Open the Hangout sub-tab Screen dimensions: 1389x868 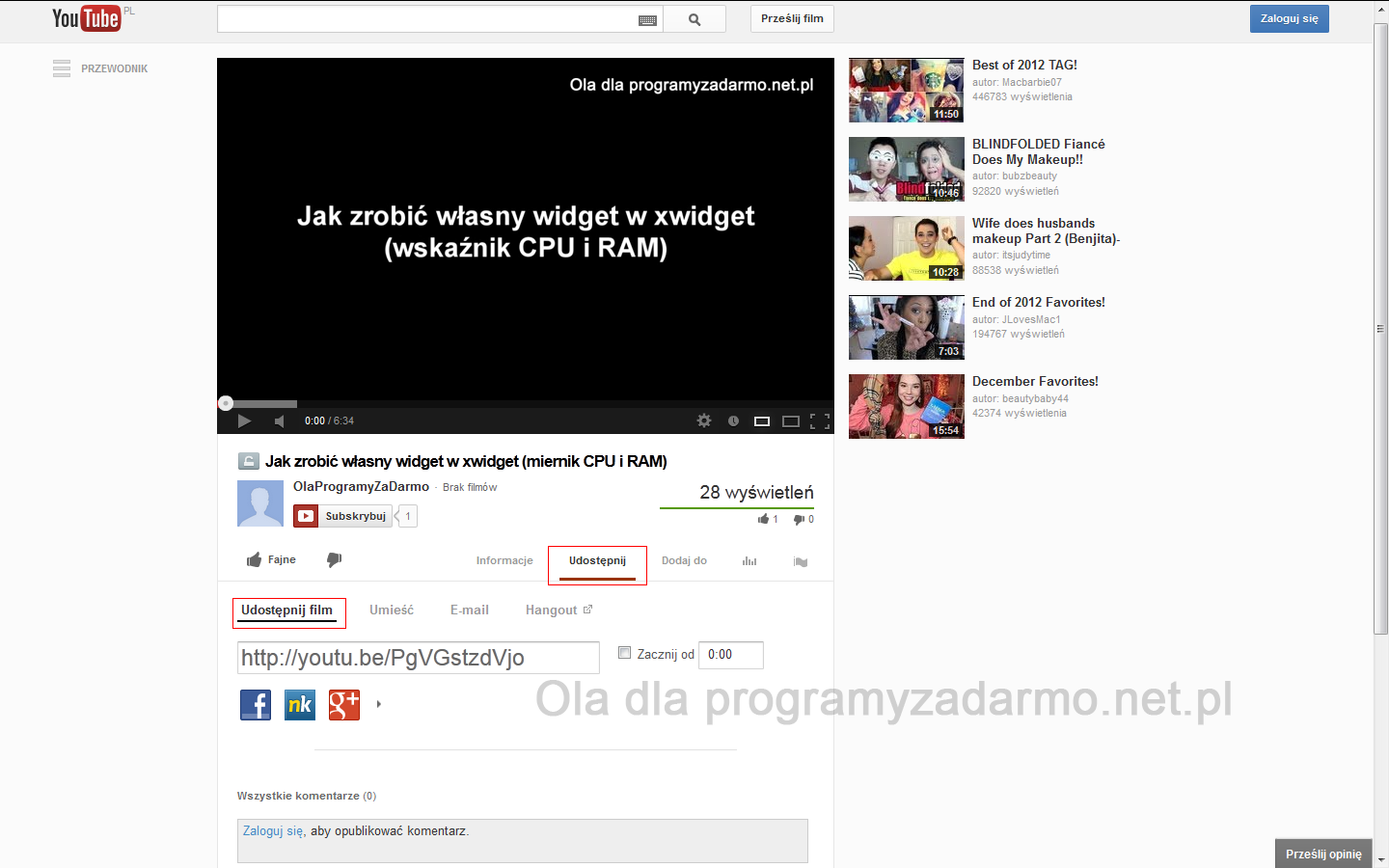tap(558, 610)
